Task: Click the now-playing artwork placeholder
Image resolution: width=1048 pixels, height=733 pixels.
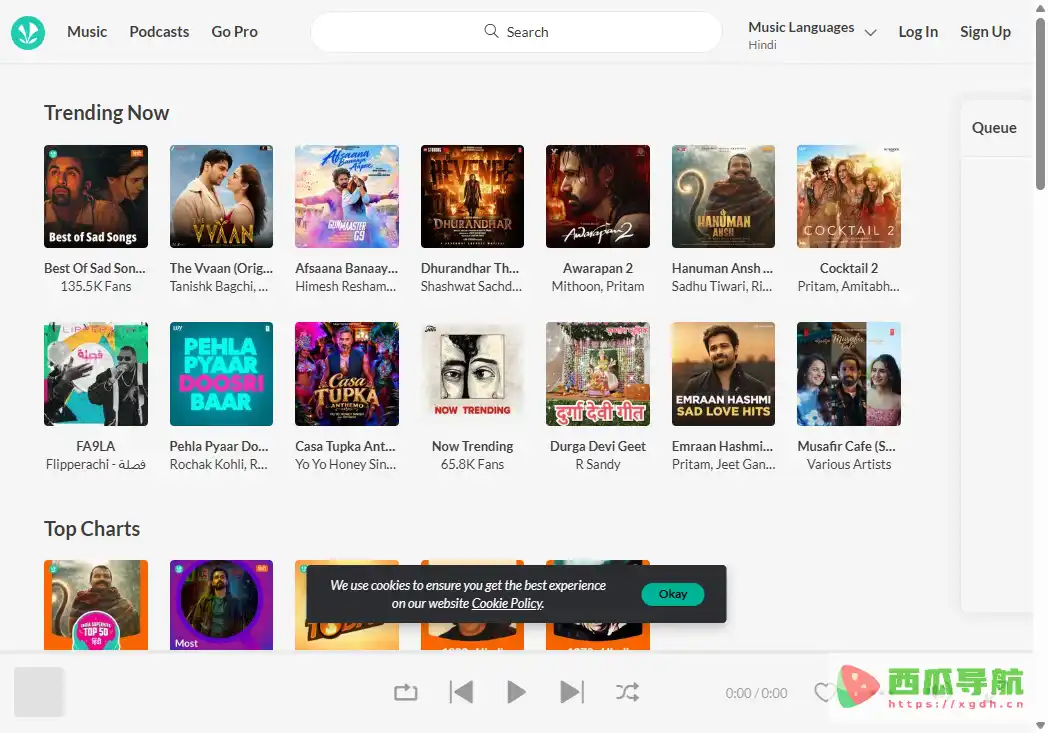Action: click(x=39, y=692)
